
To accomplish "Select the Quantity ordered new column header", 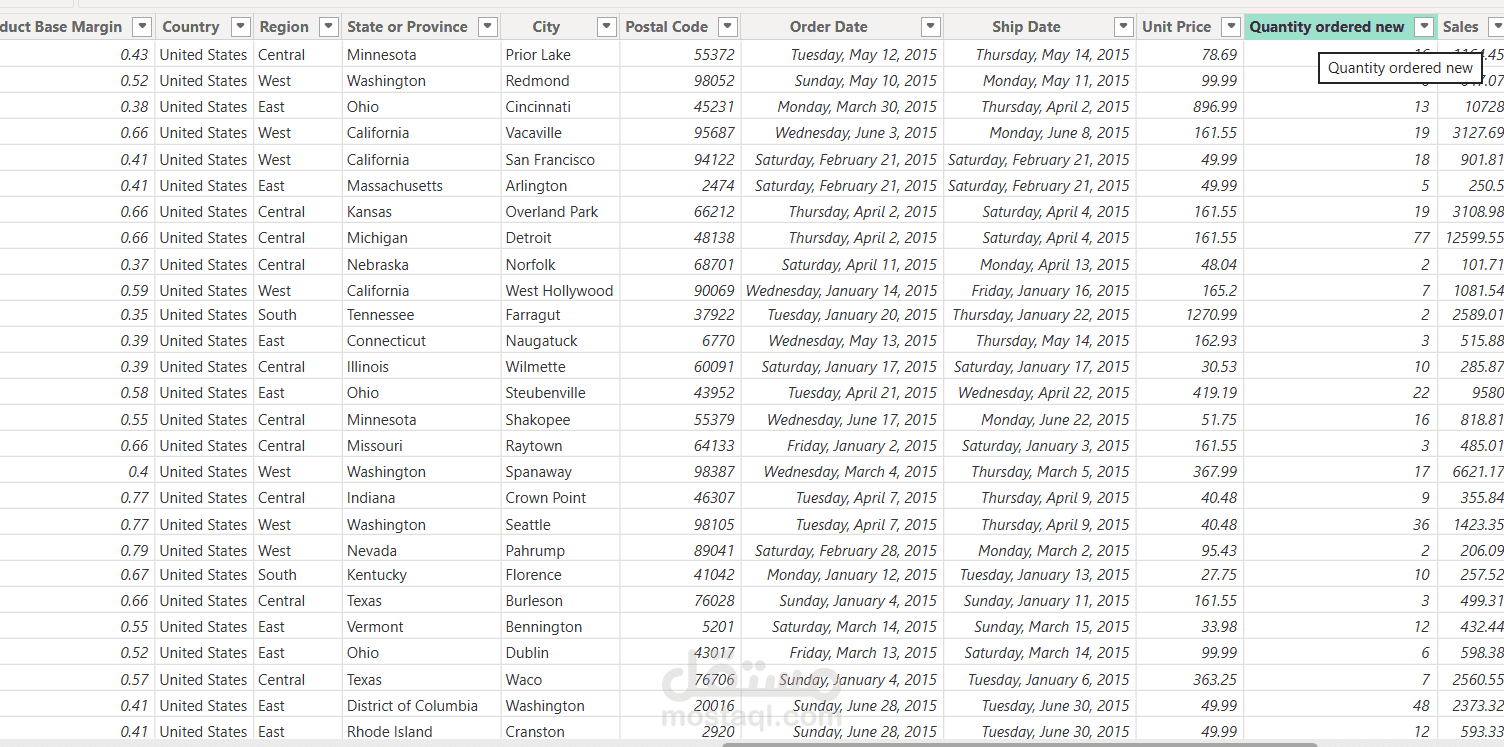I will coord(1326,27).
